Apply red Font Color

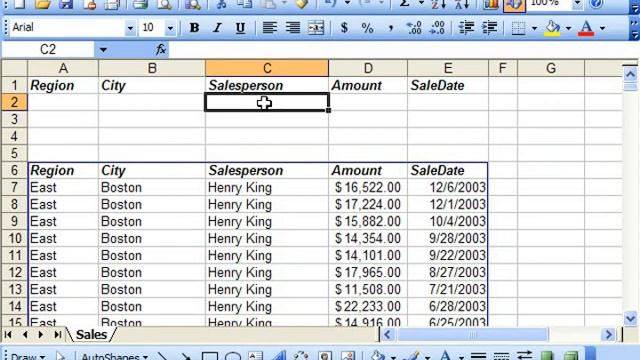pos(587,28)
